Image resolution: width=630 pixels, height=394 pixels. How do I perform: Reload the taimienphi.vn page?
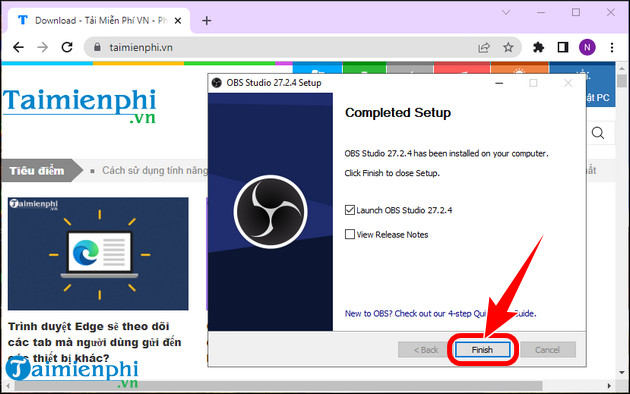pos(67,47)
